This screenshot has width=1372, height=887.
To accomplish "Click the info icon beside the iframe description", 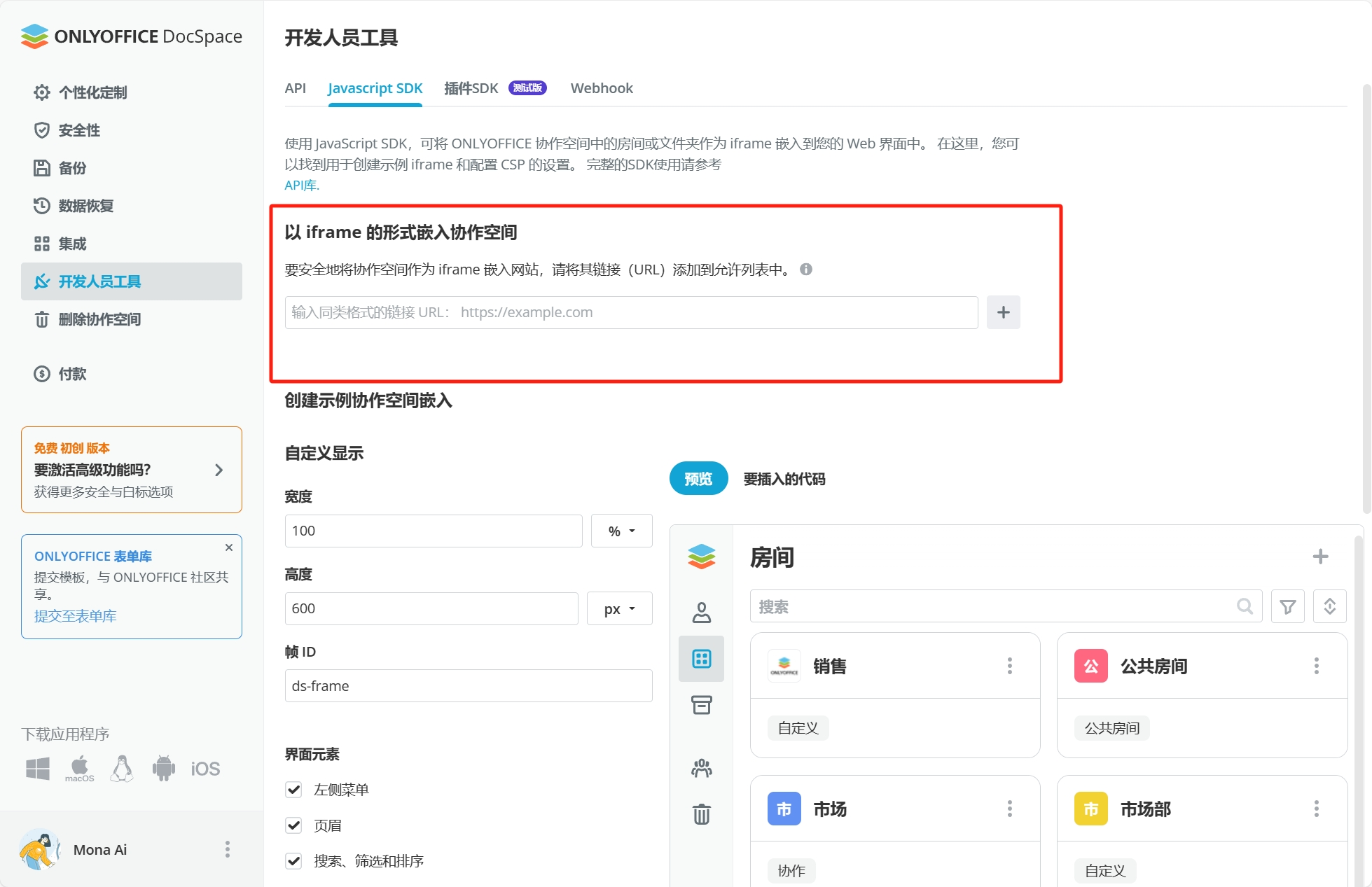I will pyautogui.click(x=806, y=270).
